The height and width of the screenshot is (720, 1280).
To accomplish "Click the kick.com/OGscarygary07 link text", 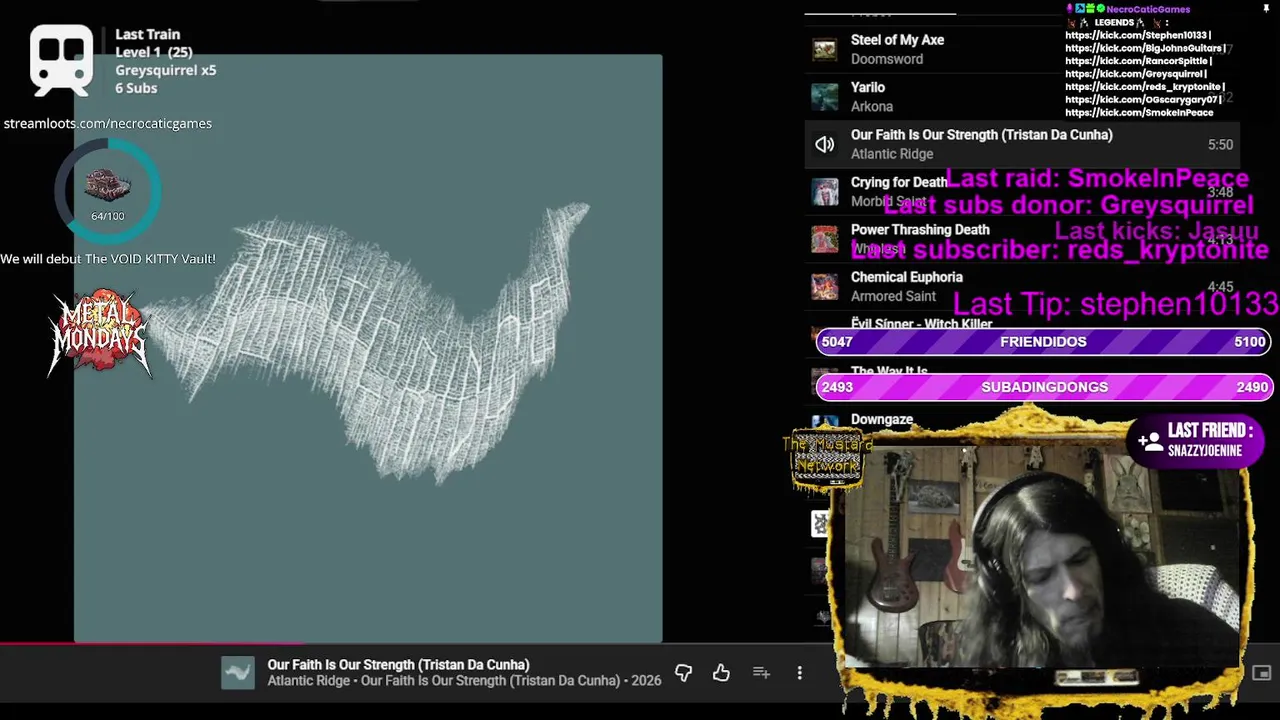I will pos(1144,100).
